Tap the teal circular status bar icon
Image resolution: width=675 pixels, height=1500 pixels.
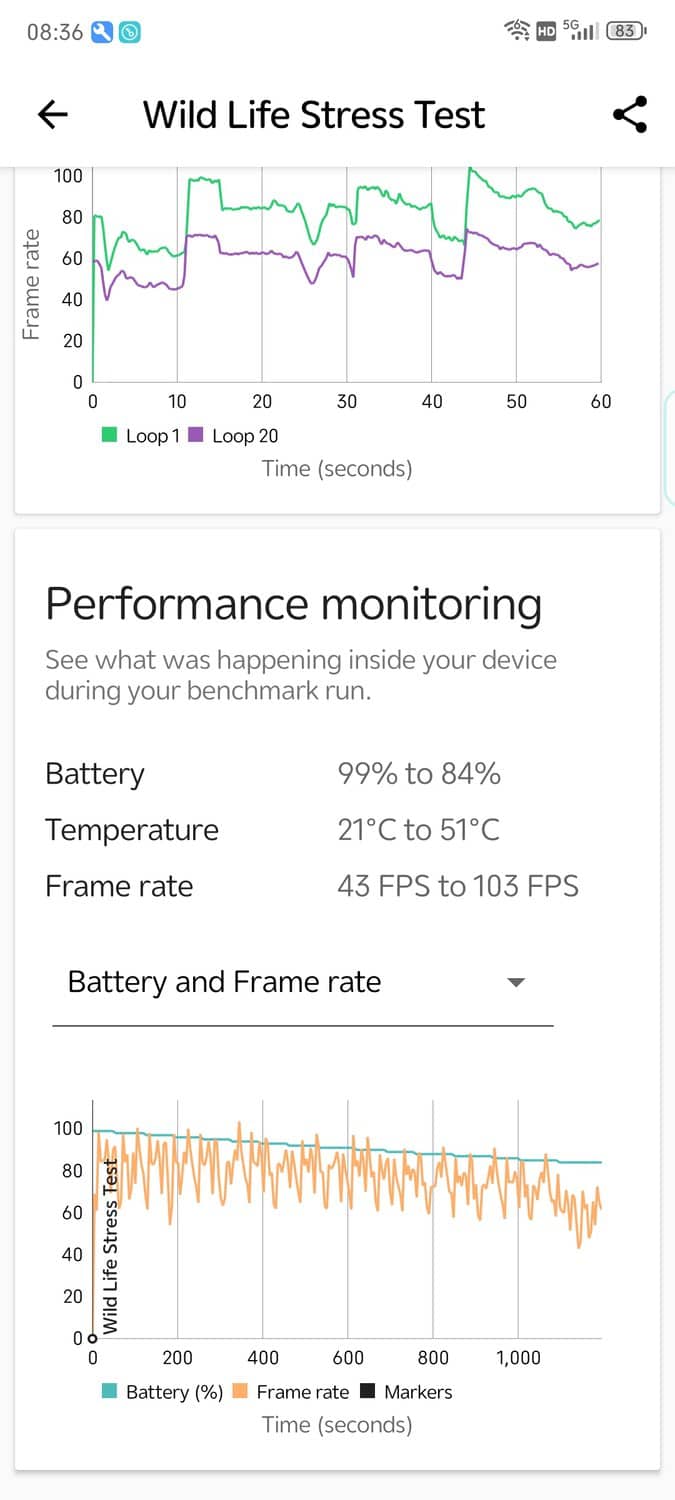point(130,32)
